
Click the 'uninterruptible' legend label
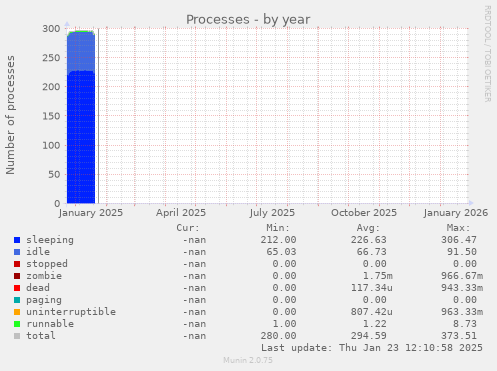pos(71,312)
